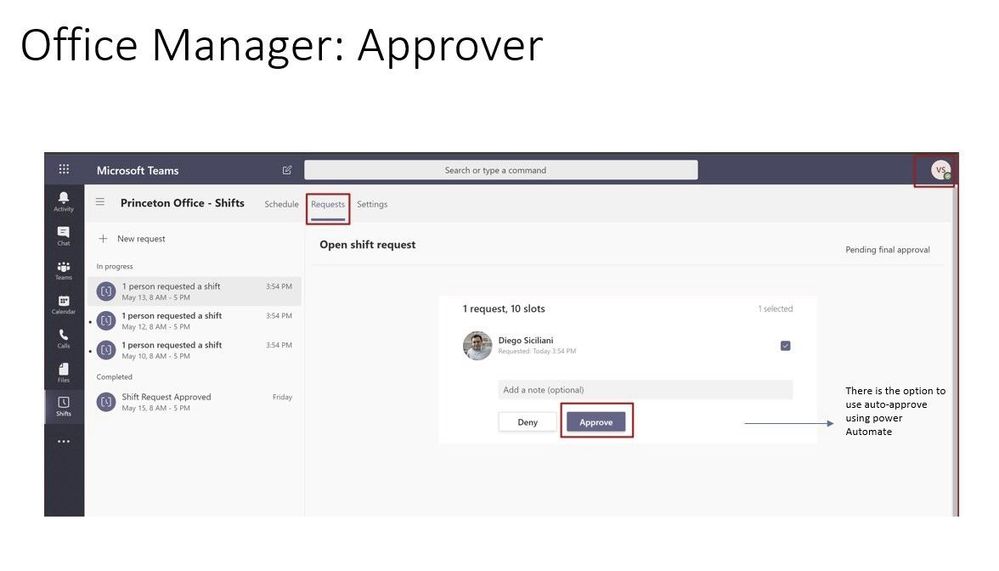Image resolution: width=999 pixels, height=571 pixels.
Task: Open Activity in the sidebar
Action: coord(64,201)
